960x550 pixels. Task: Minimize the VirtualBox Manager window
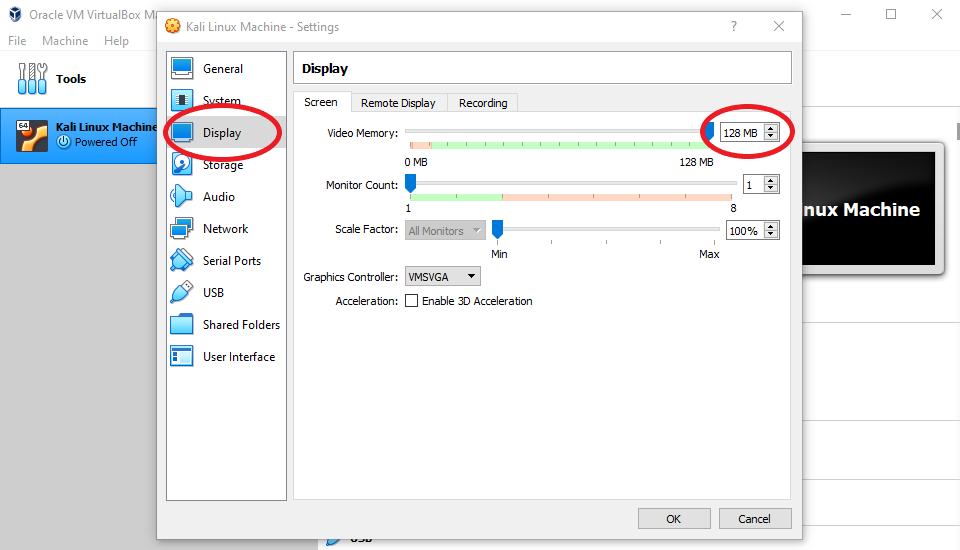pyautogui.click(x=846, y=14)
